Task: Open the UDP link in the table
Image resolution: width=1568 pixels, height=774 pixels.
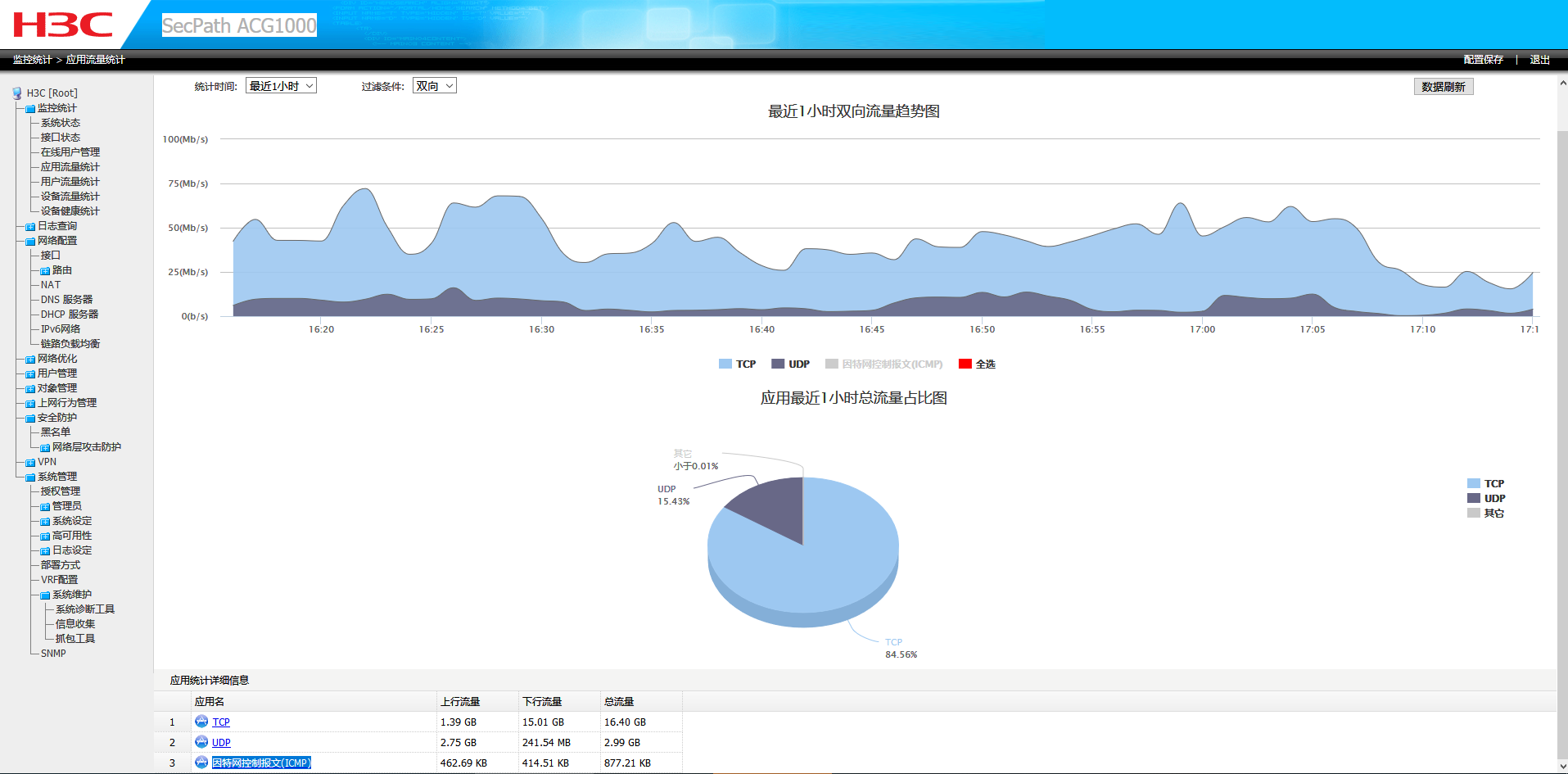Action: point(221,743)
